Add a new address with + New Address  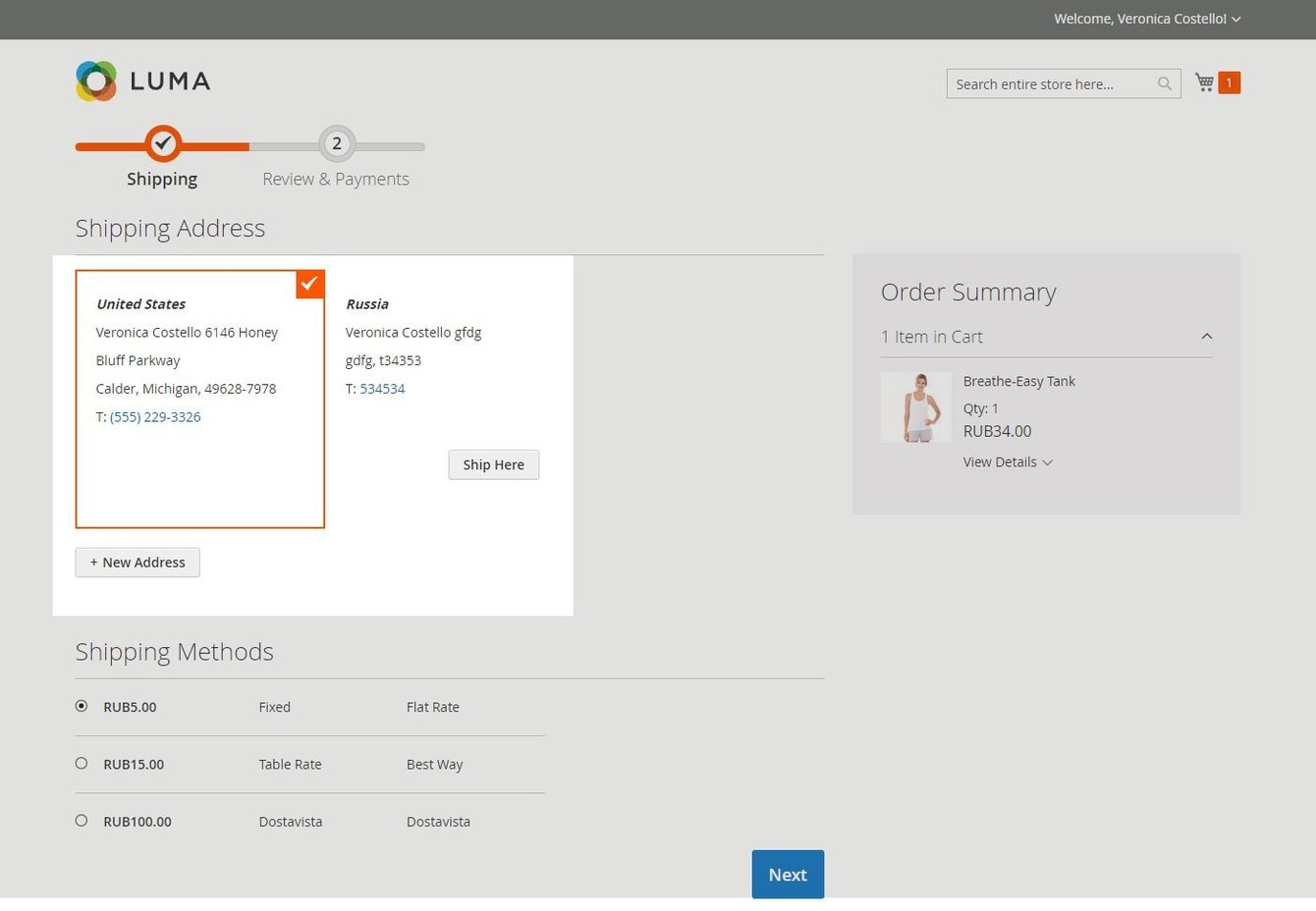(x=137, y=563)
